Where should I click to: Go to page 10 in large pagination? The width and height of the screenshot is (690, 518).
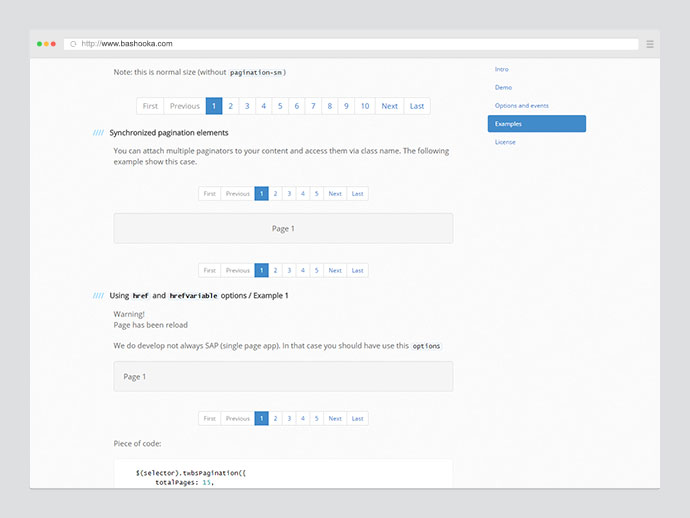(365, 106)
